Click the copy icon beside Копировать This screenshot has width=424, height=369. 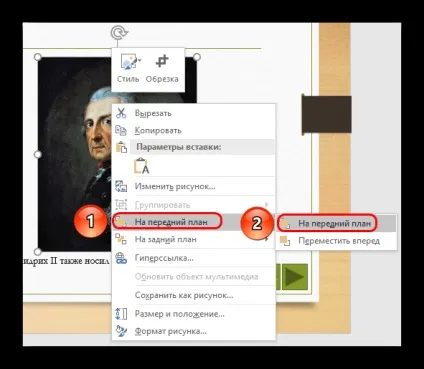[x=121, y=130]
